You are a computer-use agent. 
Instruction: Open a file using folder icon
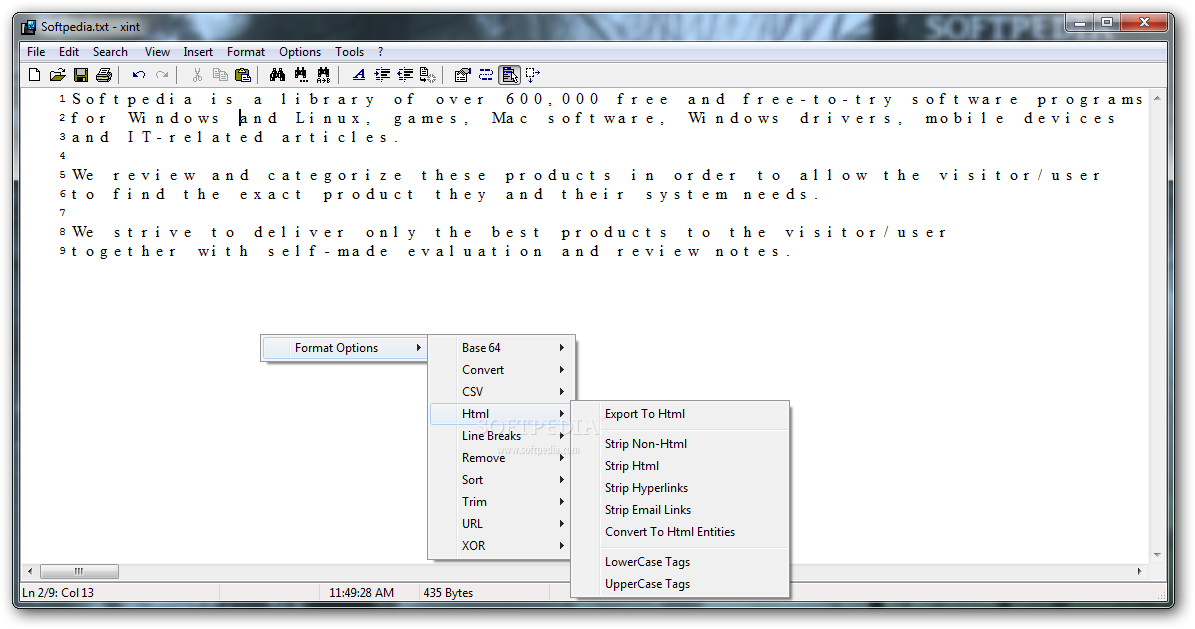(x=57, y=75)
